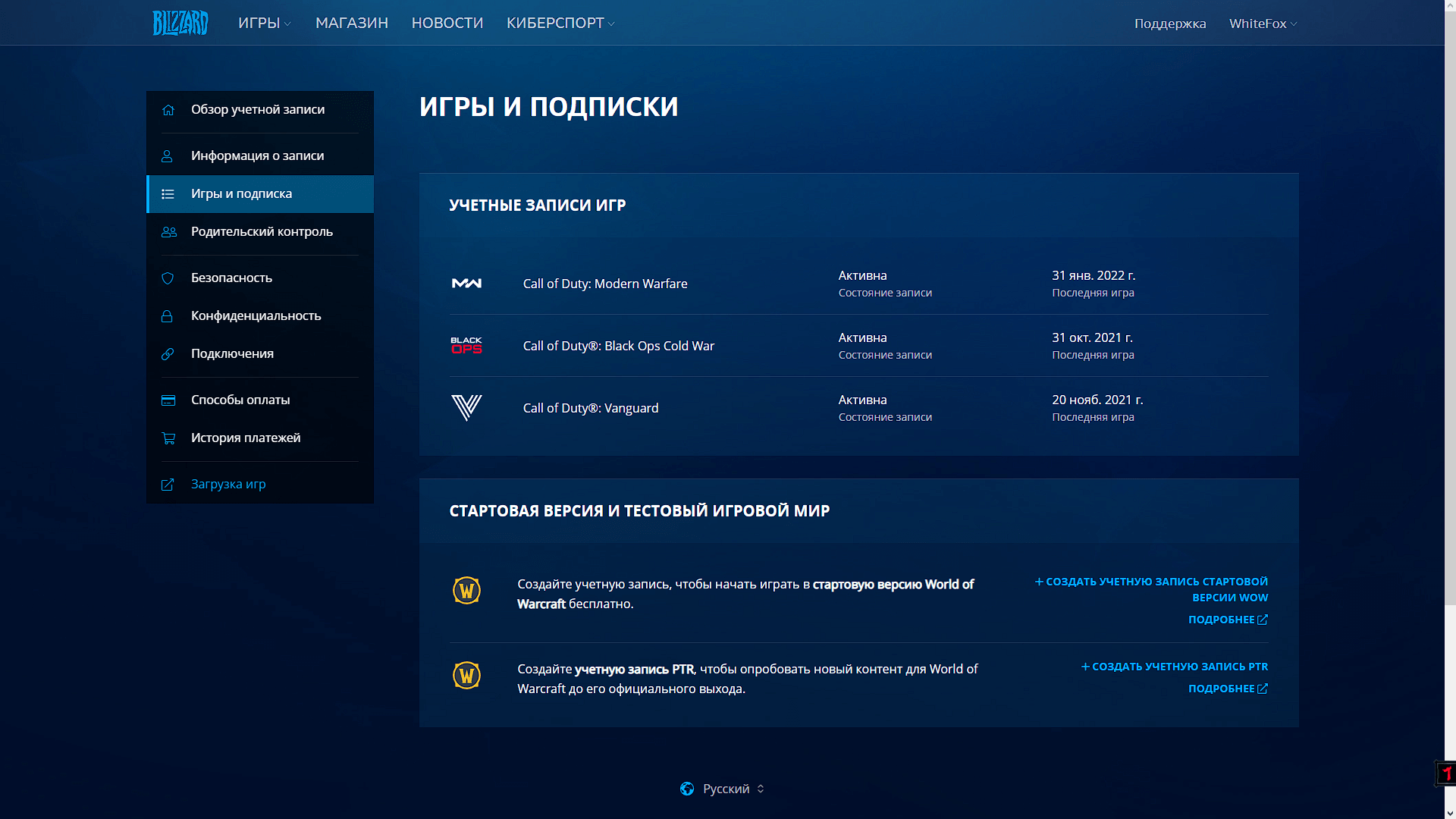
Task: Click Создать учетную запись PTR
Action: click(1175, 667)
